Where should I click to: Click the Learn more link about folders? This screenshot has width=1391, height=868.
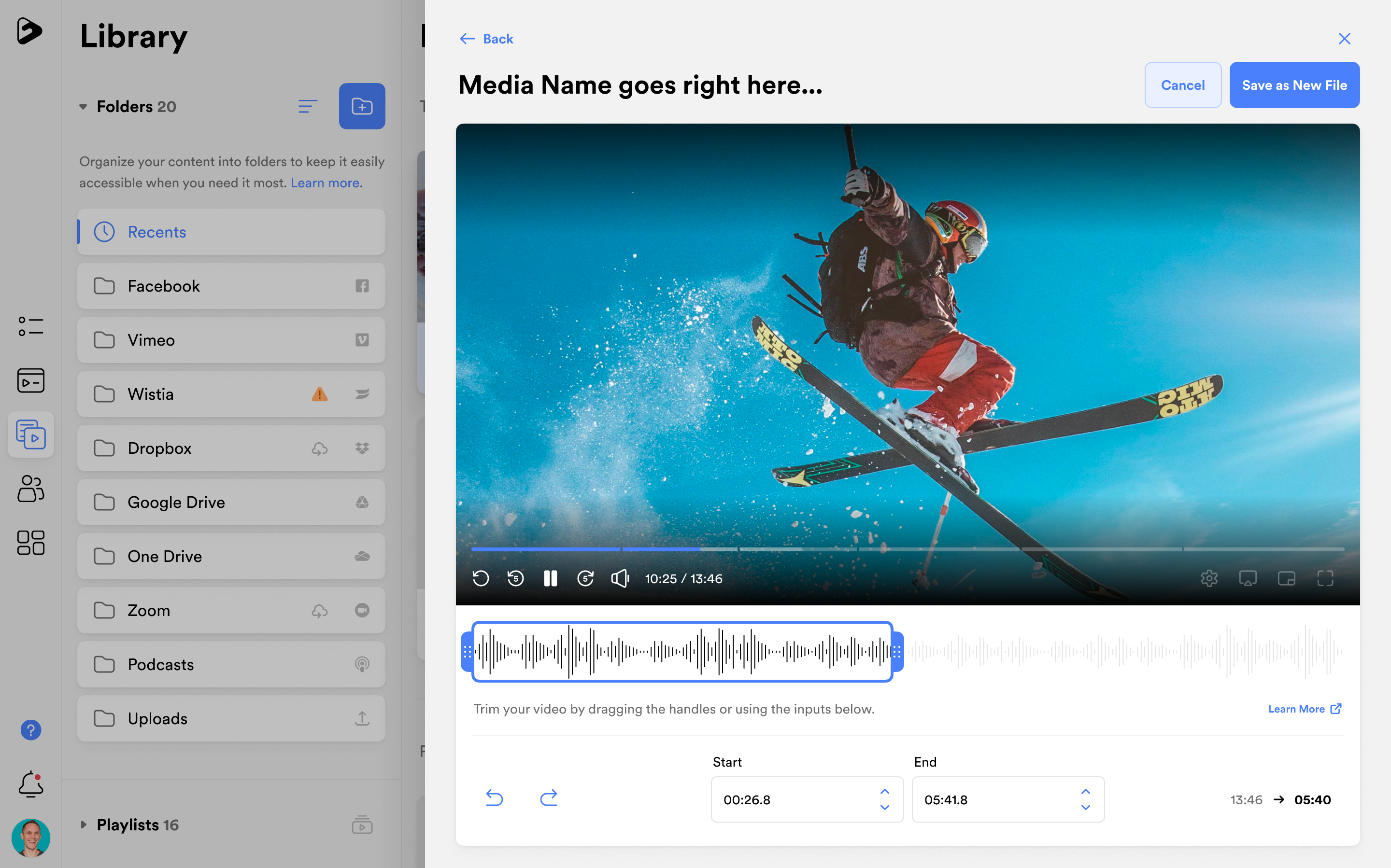click(x=325, y=182)
